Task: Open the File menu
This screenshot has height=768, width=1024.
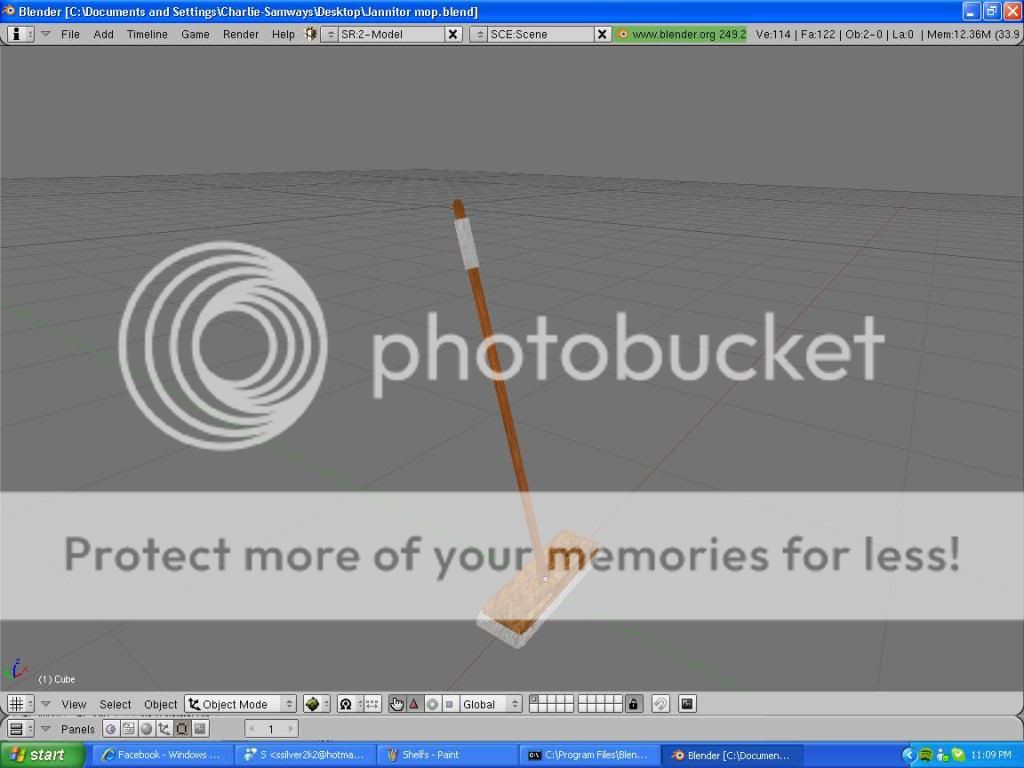Action: [70, 34]
